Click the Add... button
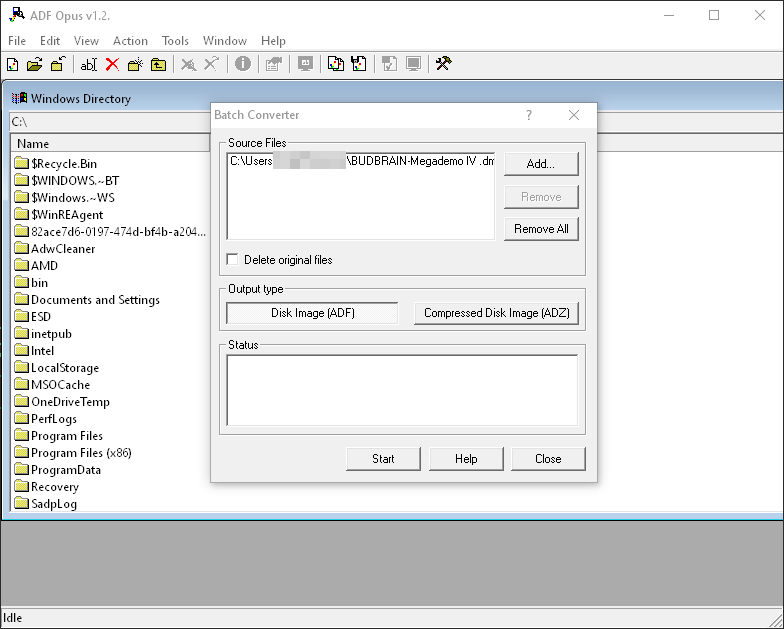This screenshot has width=784, height=629. click(541, 164)
